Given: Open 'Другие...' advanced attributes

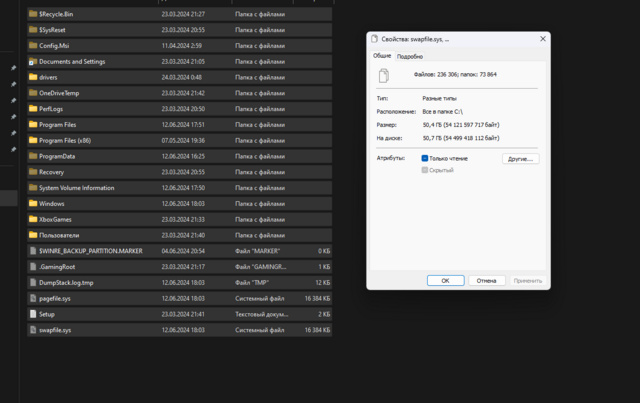Looking at the screenshot, I should 520,158.
